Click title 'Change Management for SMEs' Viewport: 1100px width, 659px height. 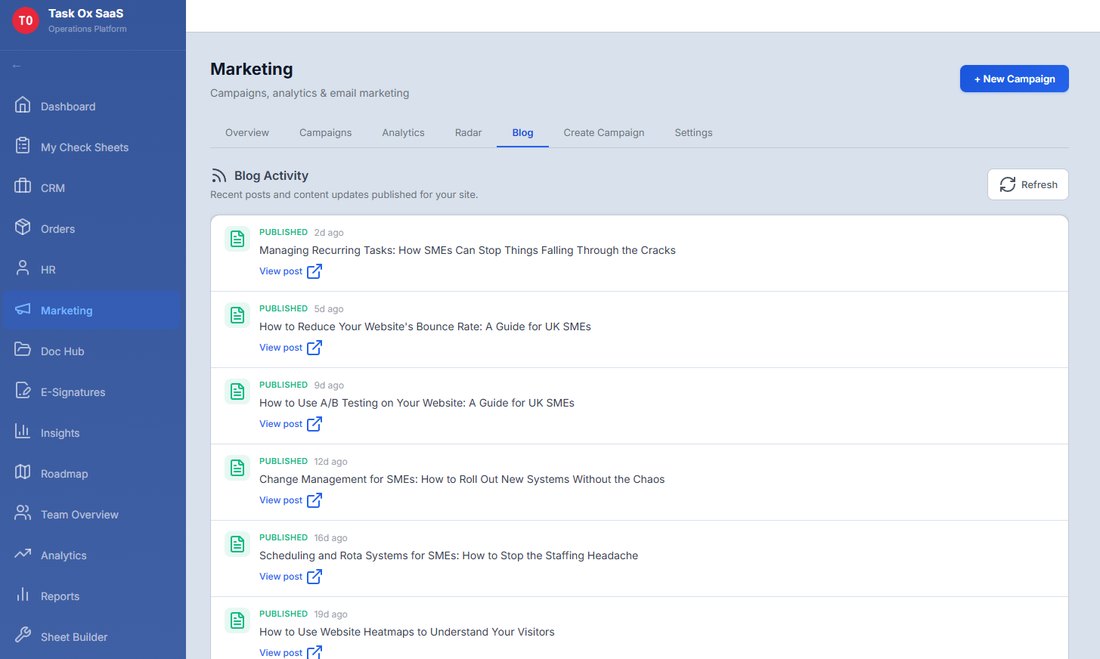tap(462, 479)
